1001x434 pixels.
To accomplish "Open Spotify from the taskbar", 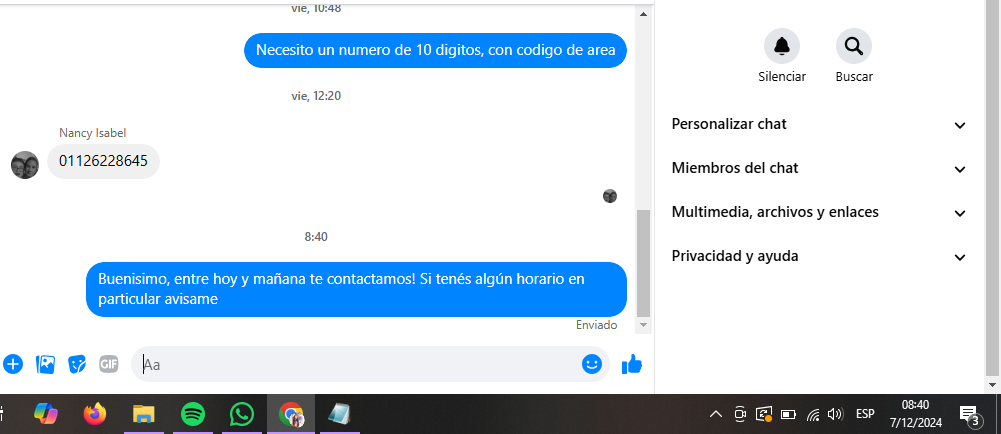I will point(193,414).
